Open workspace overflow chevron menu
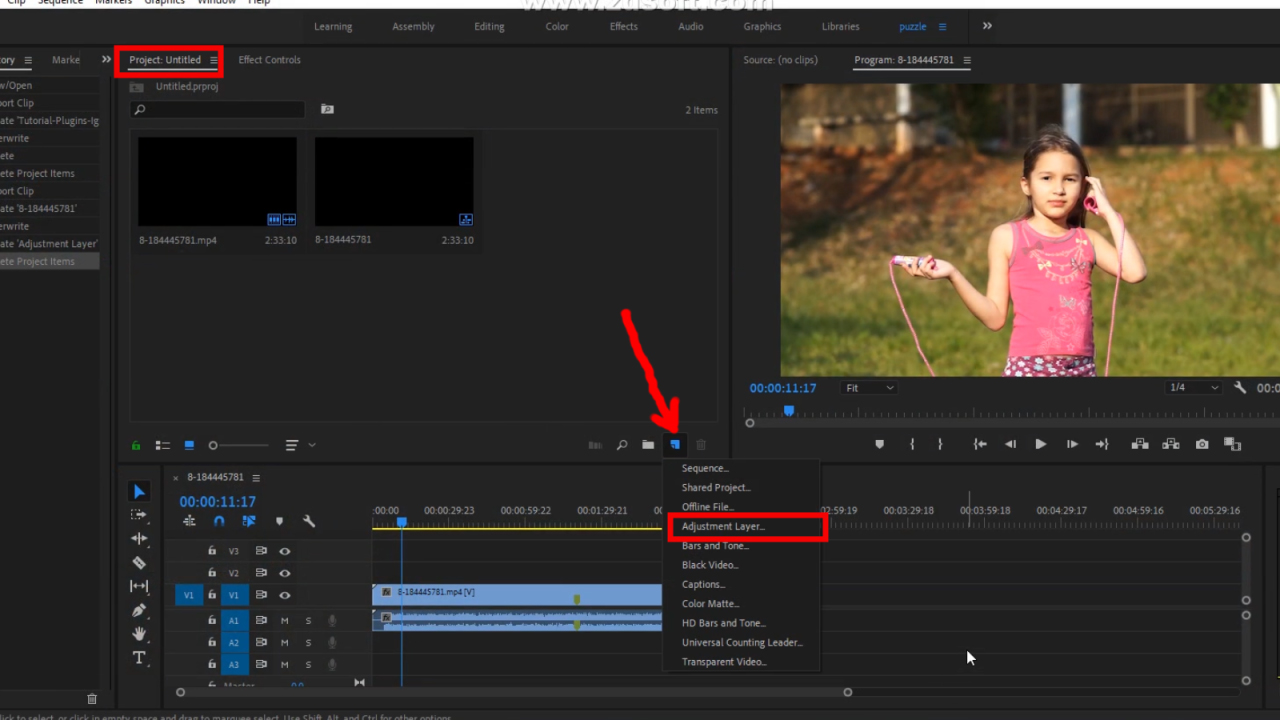The width and height of the screenshot is (1280, 720). click(x=987, y=26)
